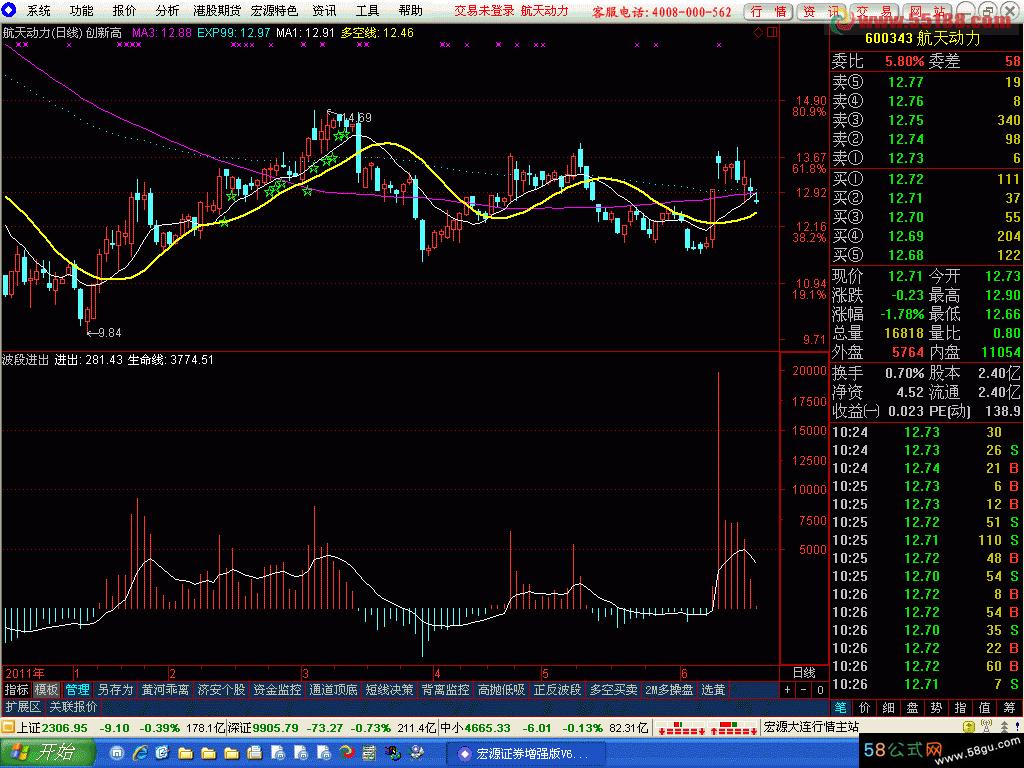Click the split-pane square icon above chart
Screen dimensions: 1024x768
click(x=771, y=33)
